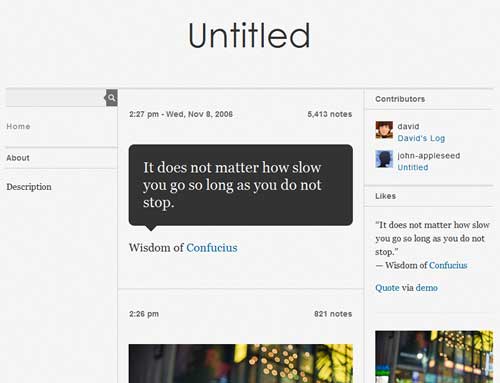Click the Description text in the sidebar
Viewport: 500px width, 383px height.
[29, 187]
